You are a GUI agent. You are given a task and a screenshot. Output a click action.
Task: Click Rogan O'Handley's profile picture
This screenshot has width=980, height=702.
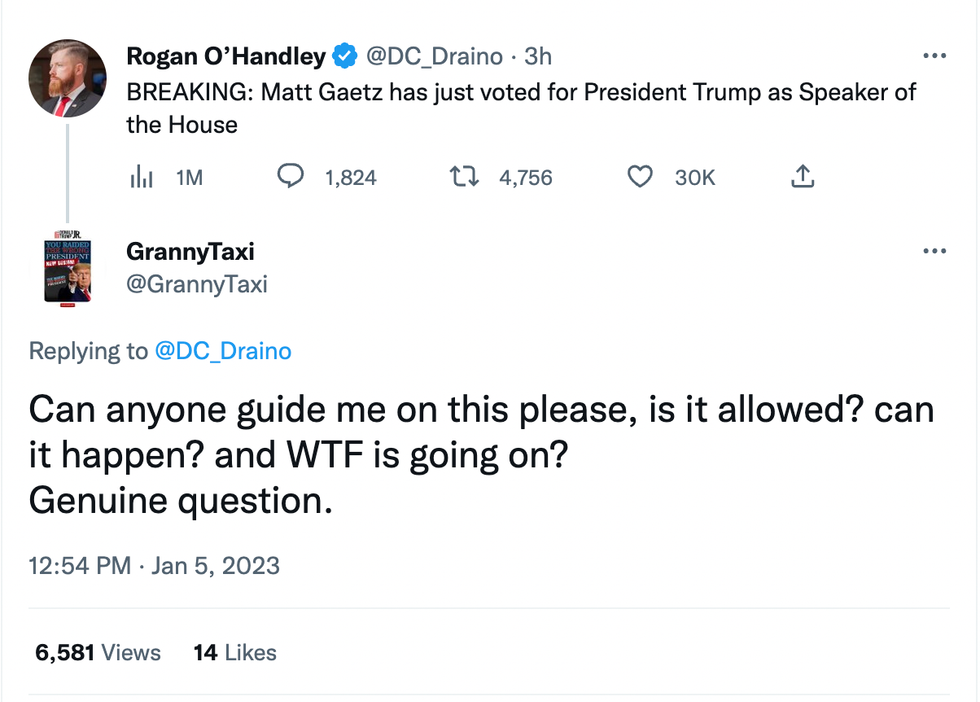tap(68, 79)
